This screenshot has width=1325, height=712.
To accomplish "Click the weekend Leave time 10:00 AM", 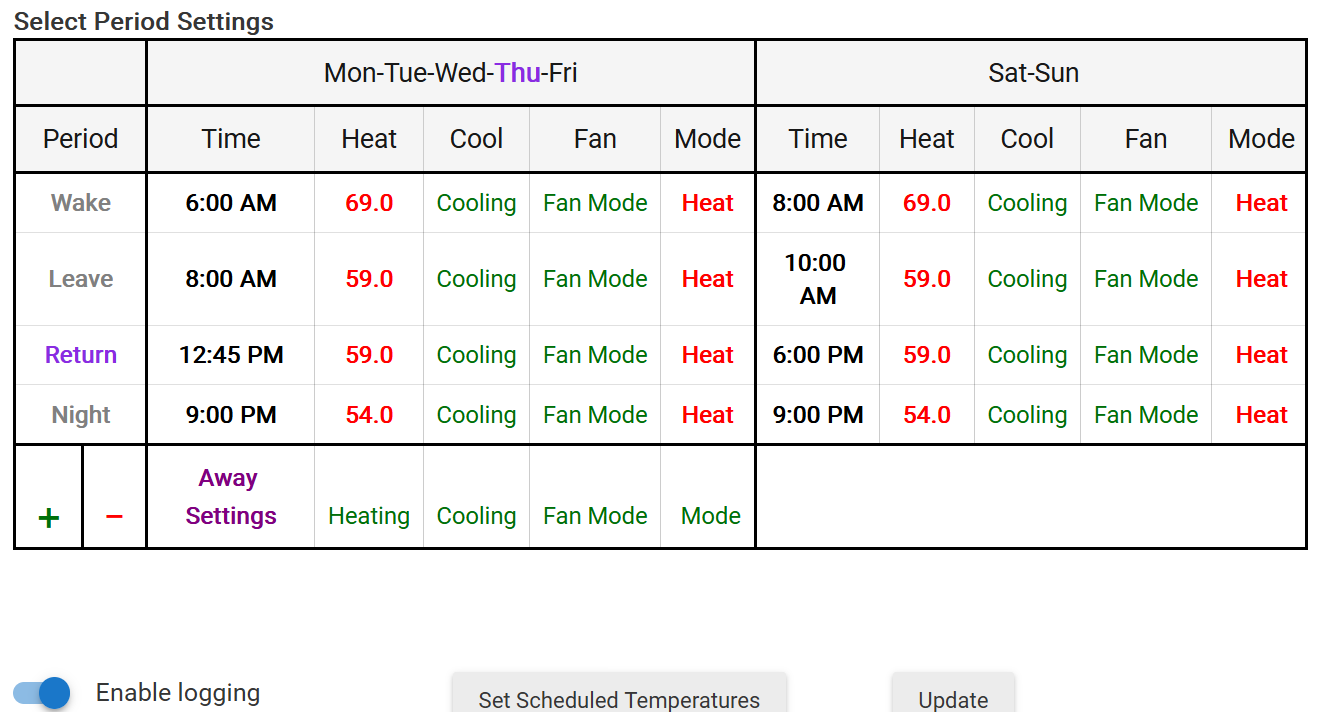I will [817, 279].
